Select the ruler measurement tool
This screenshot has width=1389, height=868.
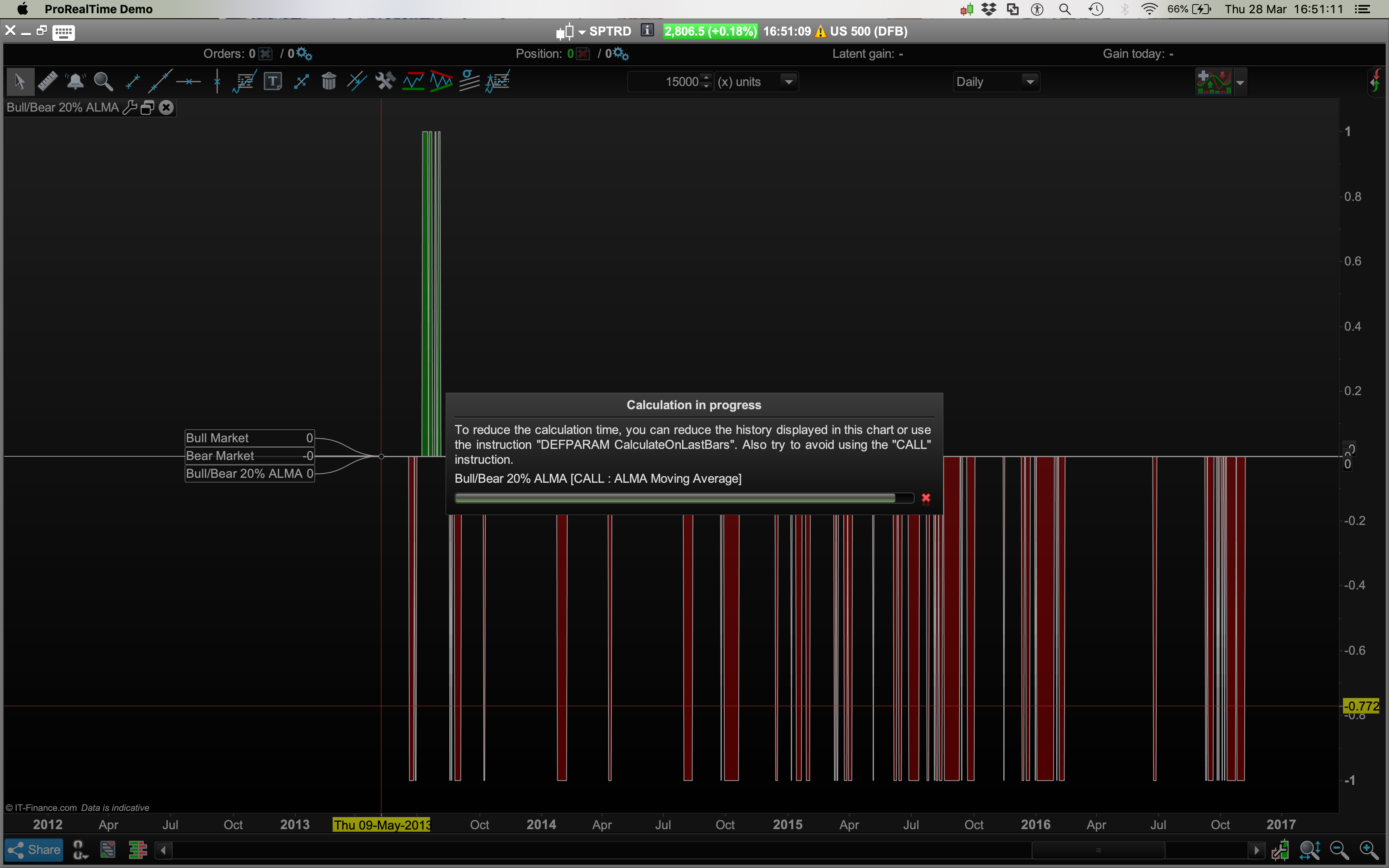pyautogui.click(x=47, y=81)
